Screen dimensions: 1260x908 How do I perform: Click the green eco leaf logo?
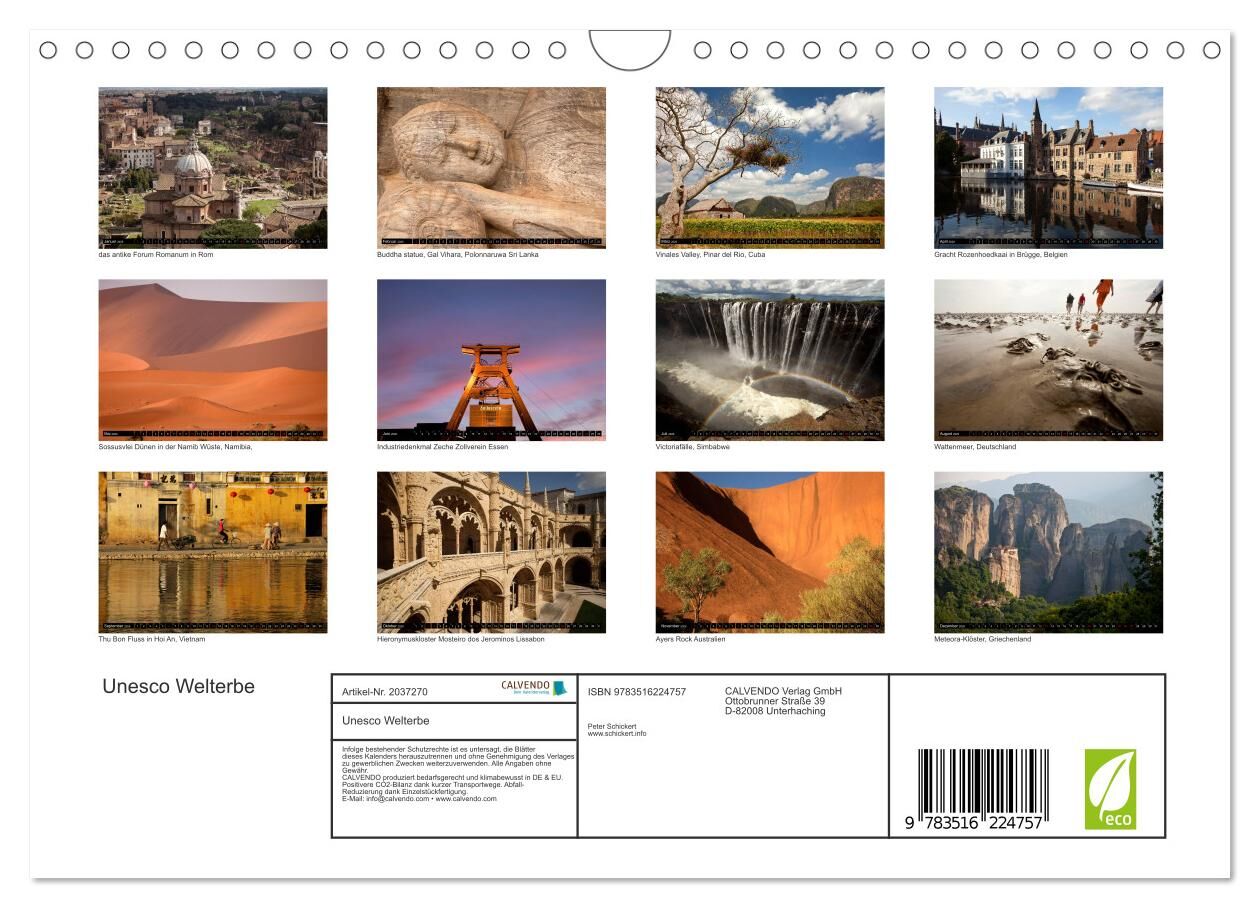tap(1110, 789)
